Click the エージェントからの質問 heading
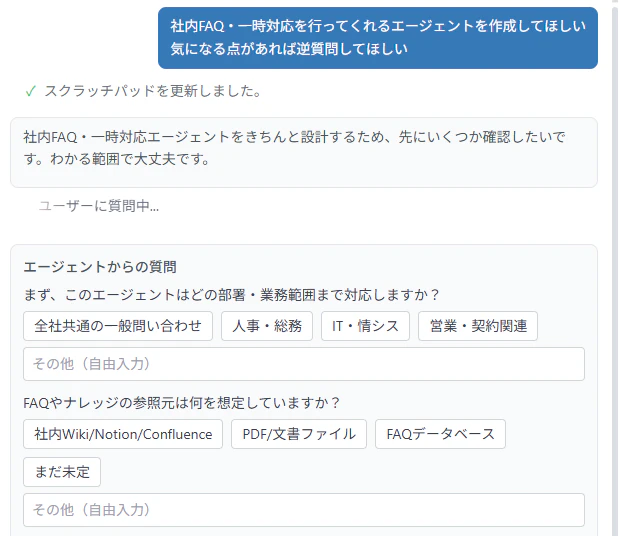Screen dimensions: 619x536 100,267
